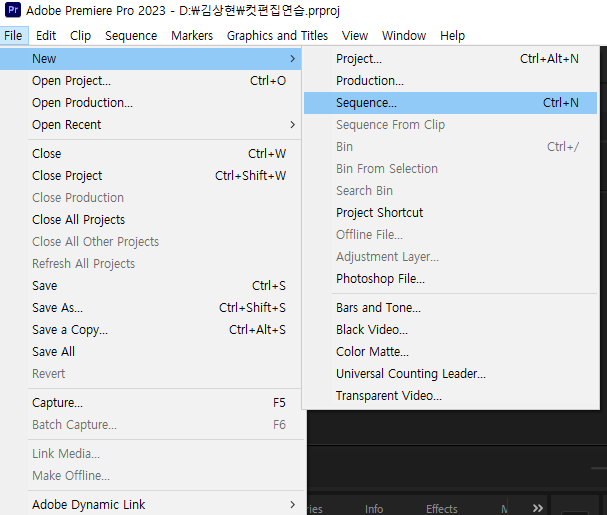Open the Help menu
This screenshot has width=607, height=515.
[x=453, y=36]
